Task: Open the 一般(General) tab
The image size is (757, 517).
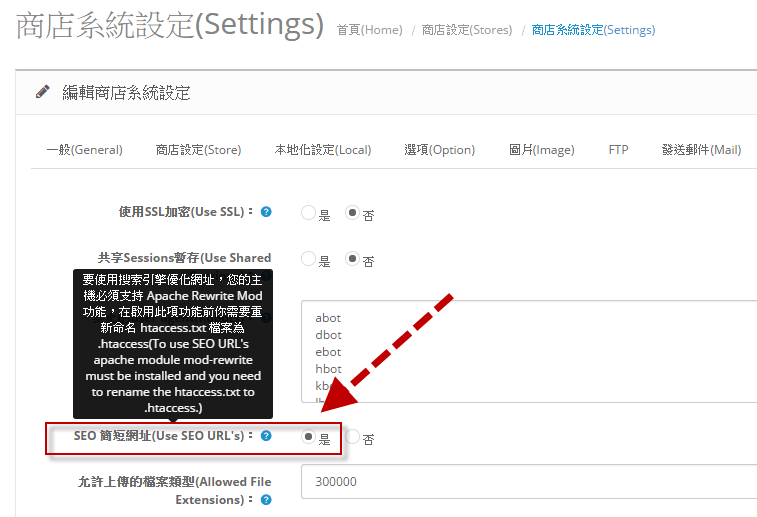Action: pyautogui.click(x=84, y=150)
